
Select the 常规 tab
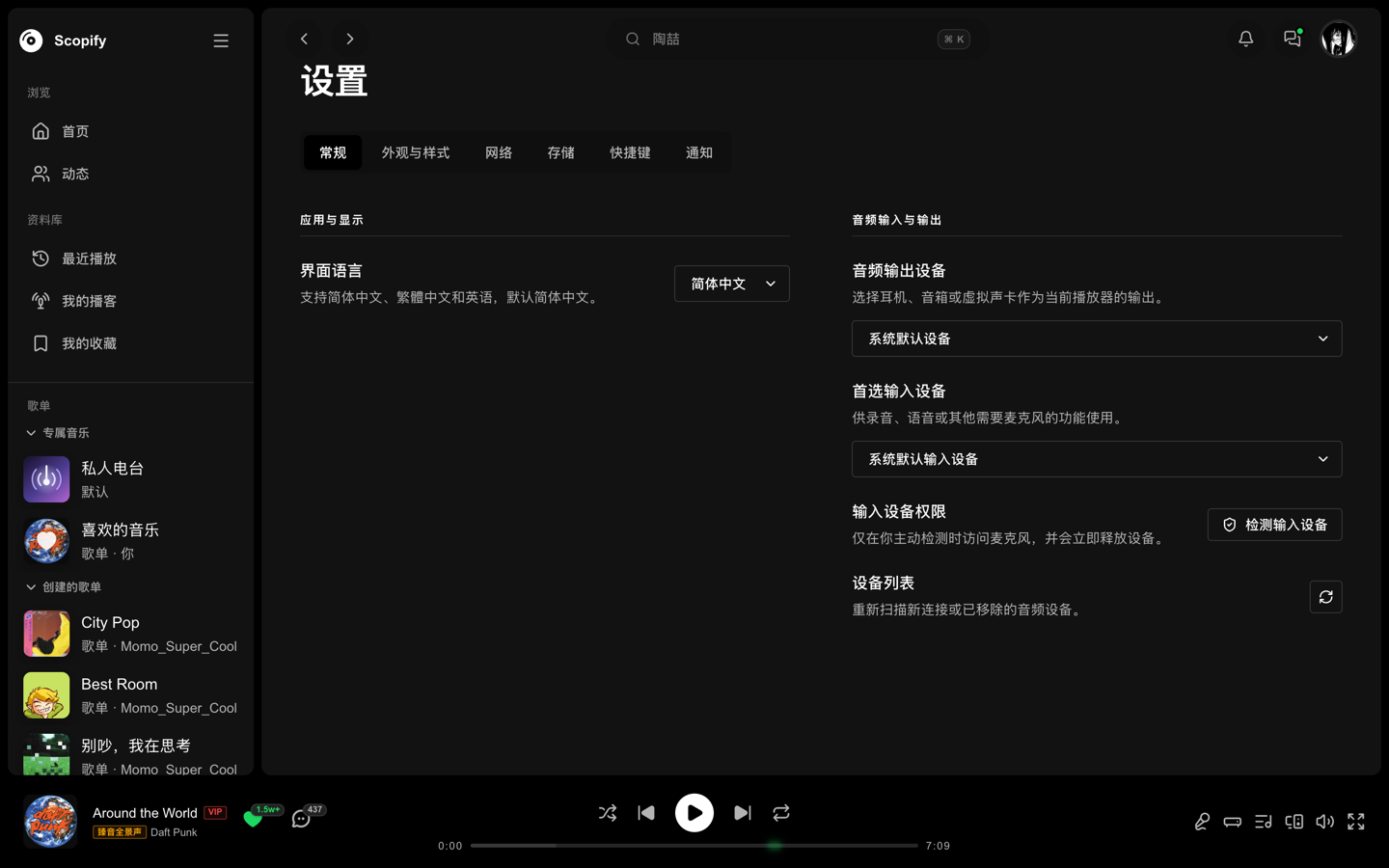pyautogui.click(x=333, y=152)
